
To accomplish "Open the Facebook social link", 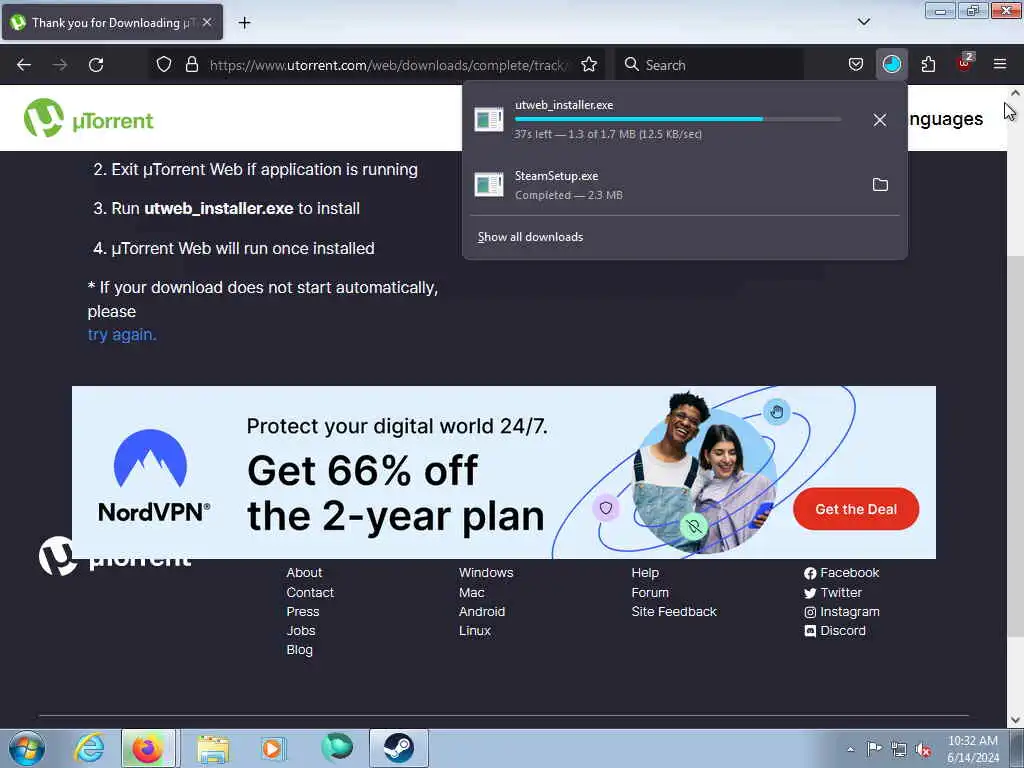I will [842, 573].
